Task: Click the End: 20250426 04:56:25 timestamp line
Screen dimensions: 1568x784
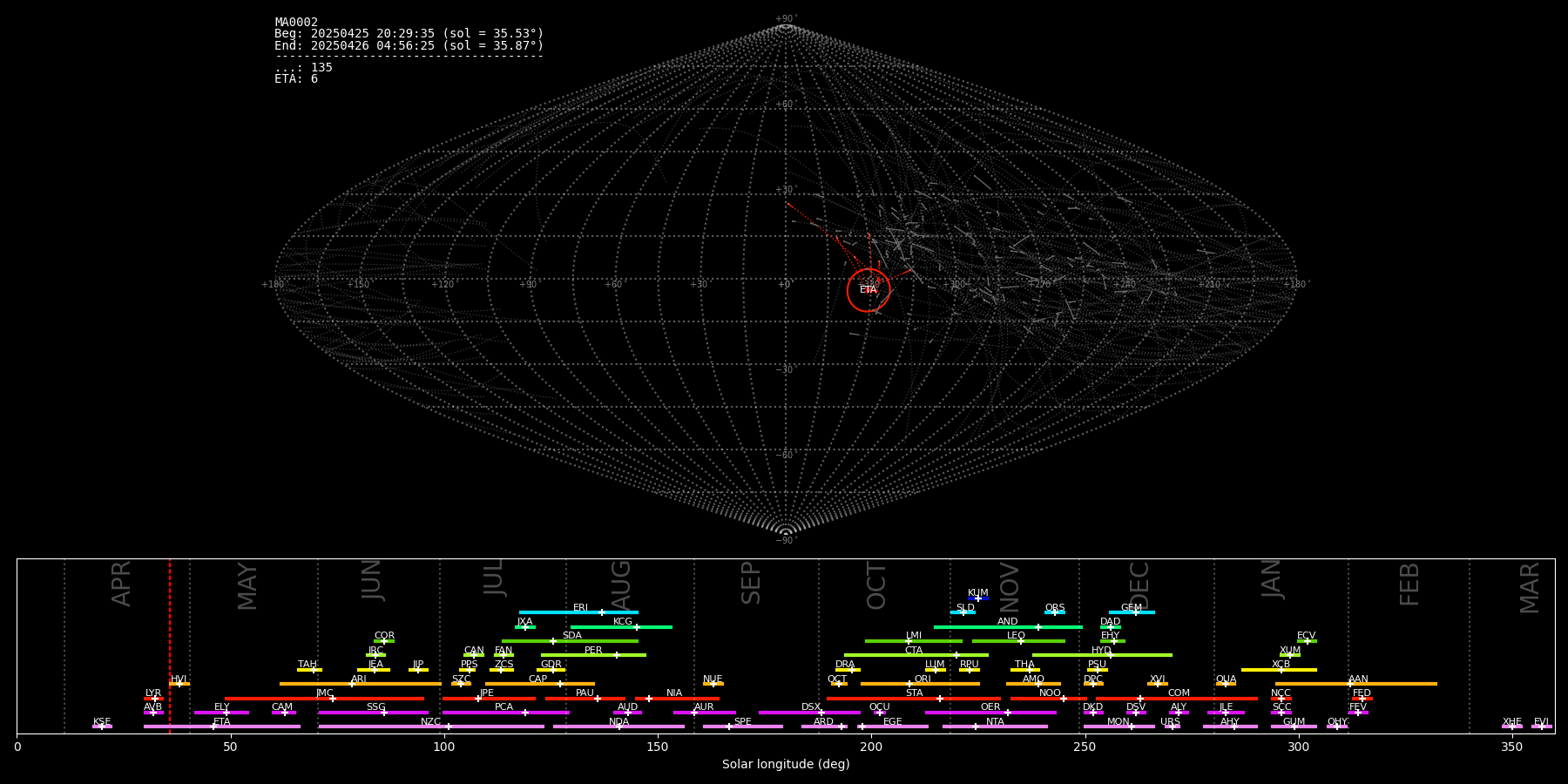Action: pos(409,45)
